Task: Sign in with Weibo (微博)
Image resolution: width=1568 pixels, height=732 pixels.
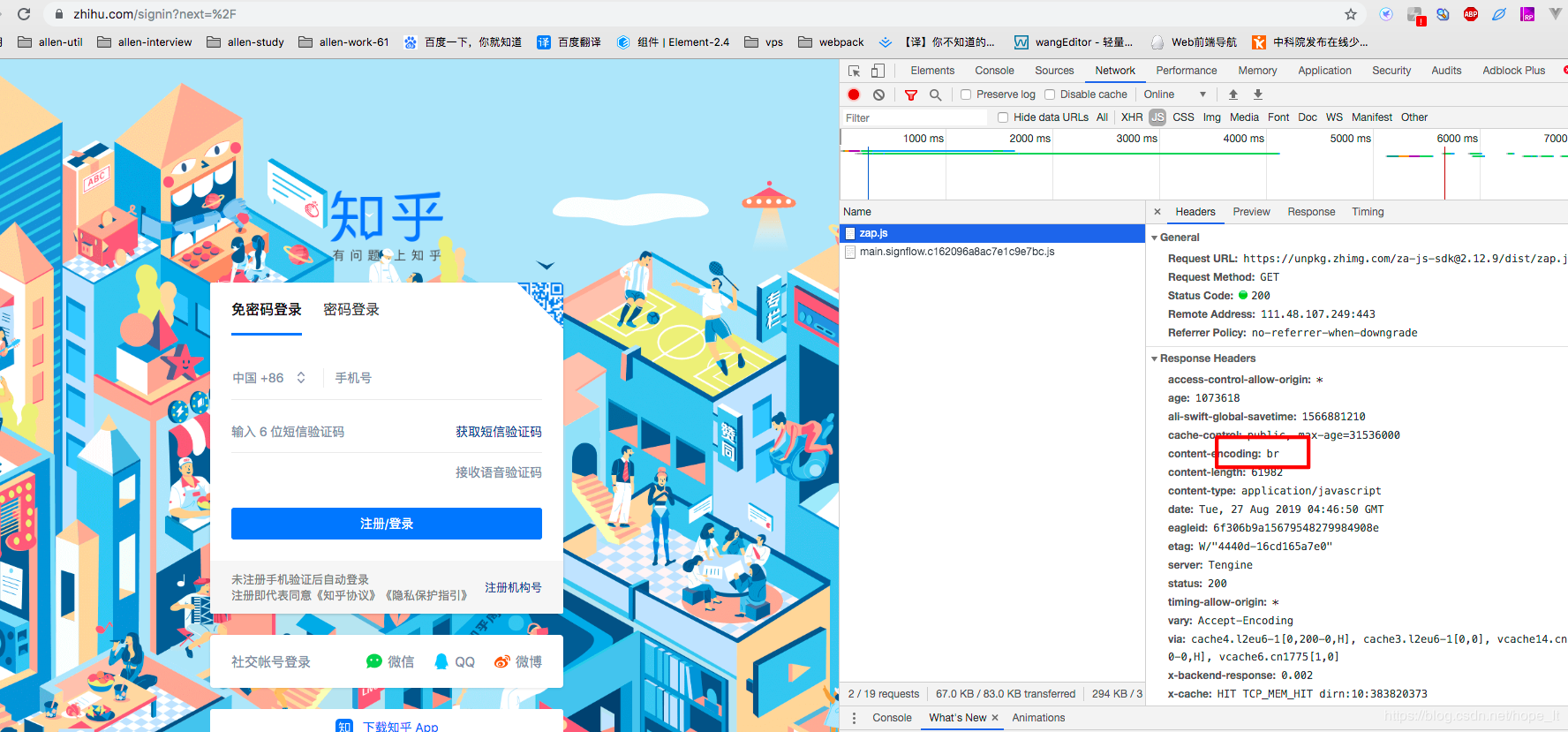Action: click(518, 661)
